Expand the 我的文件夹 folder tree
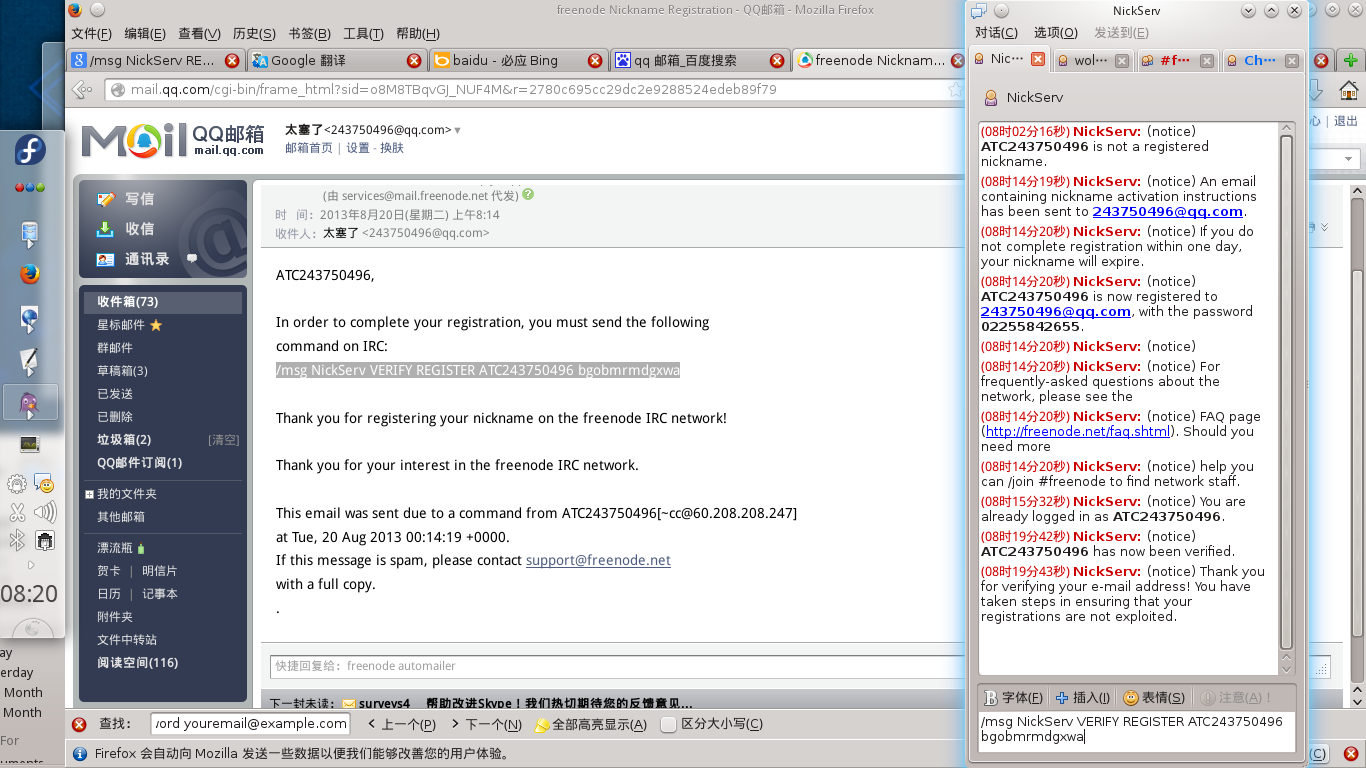The width and height of the screenshot is (1366, 768). [89, 494]
